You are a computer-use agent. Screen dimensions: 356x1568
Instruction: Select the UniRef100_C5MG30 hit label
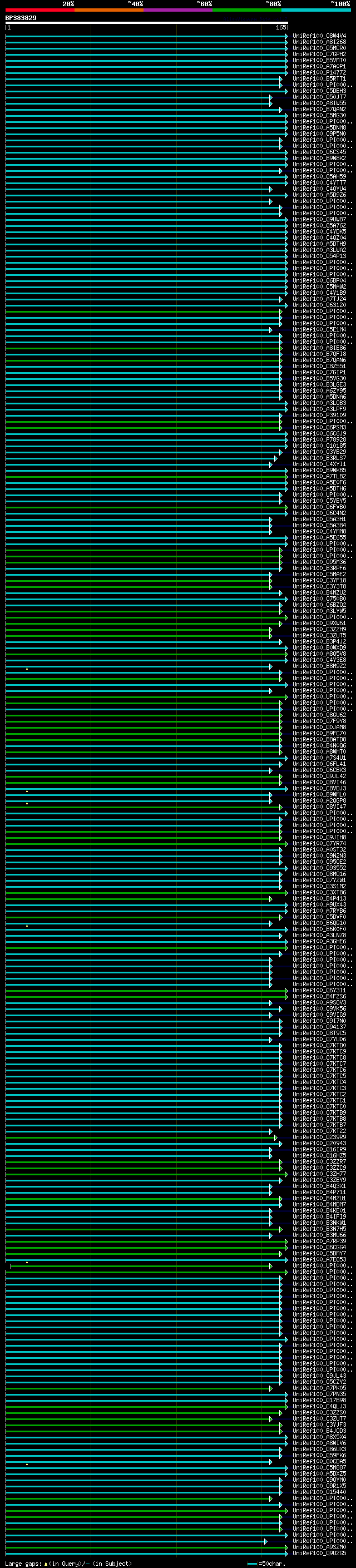[x=319, y=116]
